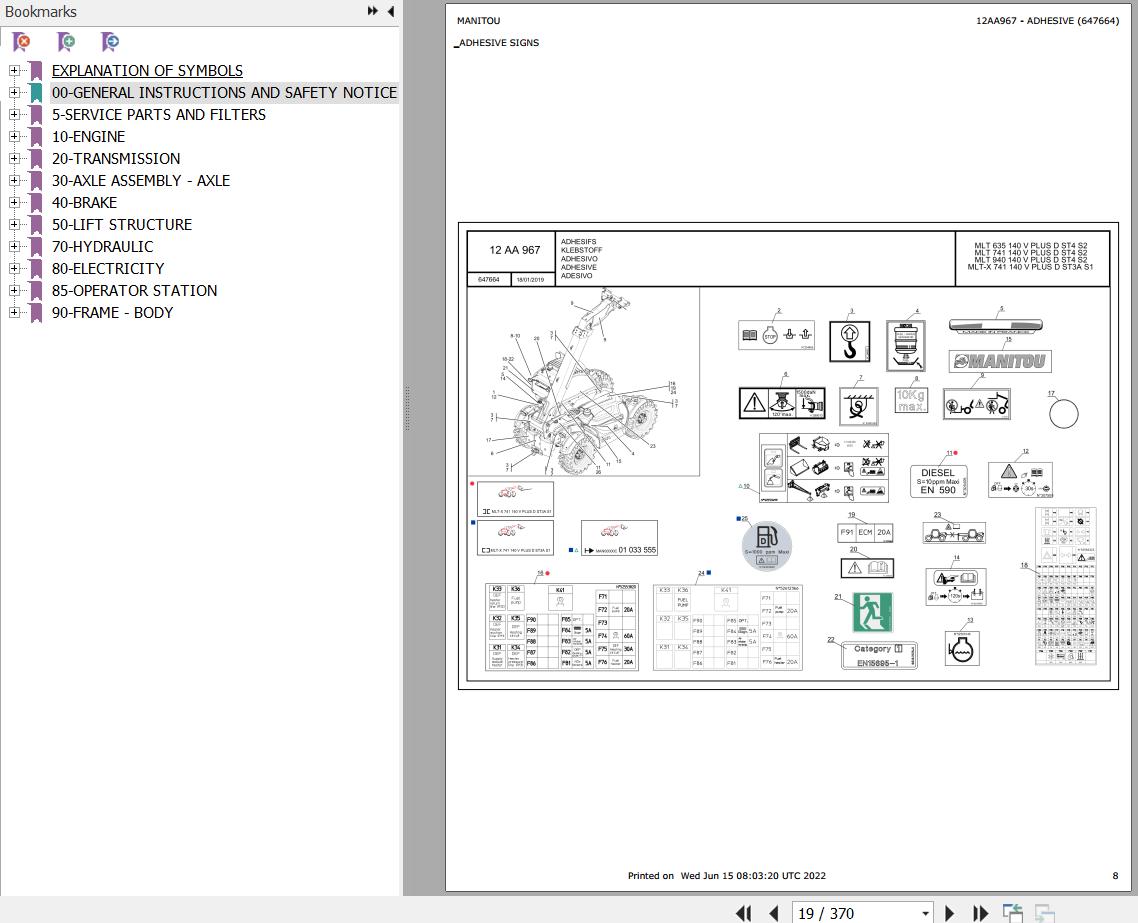Open 30-AXLE ASSEMBLY - AXLE bookmark

[x=141, y=181]
